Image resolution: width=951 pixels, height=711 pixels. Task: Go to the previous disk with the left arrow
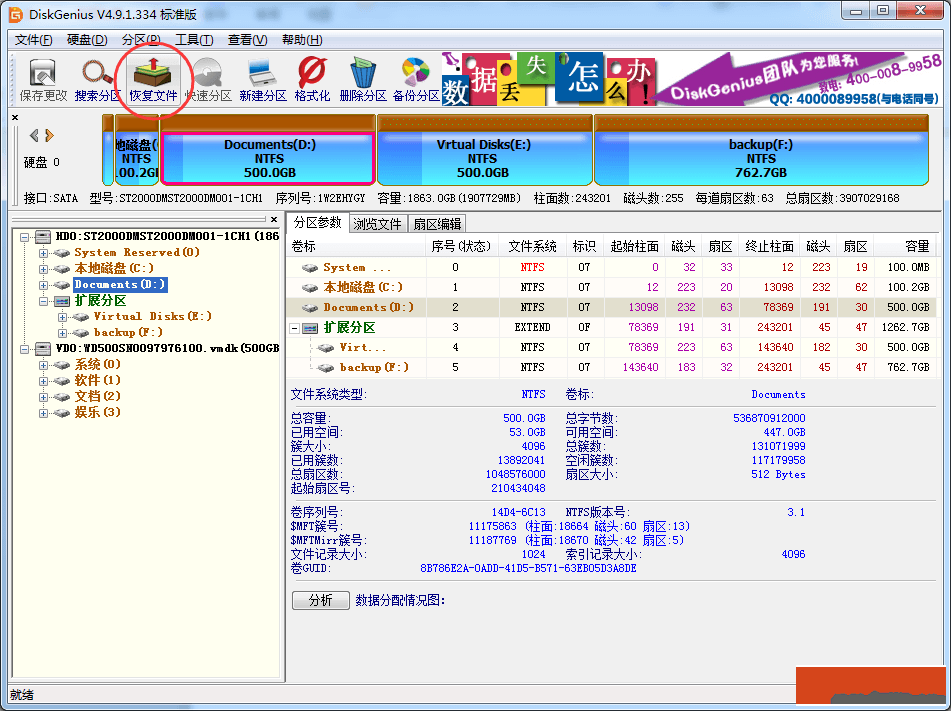click(x=35, y=135)
